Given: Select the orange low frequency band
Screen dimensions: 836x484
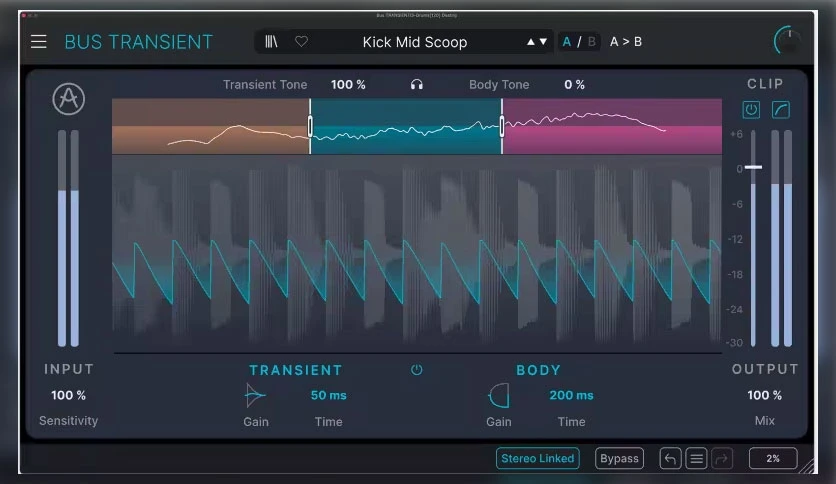Looking at the screenshot, I should [211, 126].
